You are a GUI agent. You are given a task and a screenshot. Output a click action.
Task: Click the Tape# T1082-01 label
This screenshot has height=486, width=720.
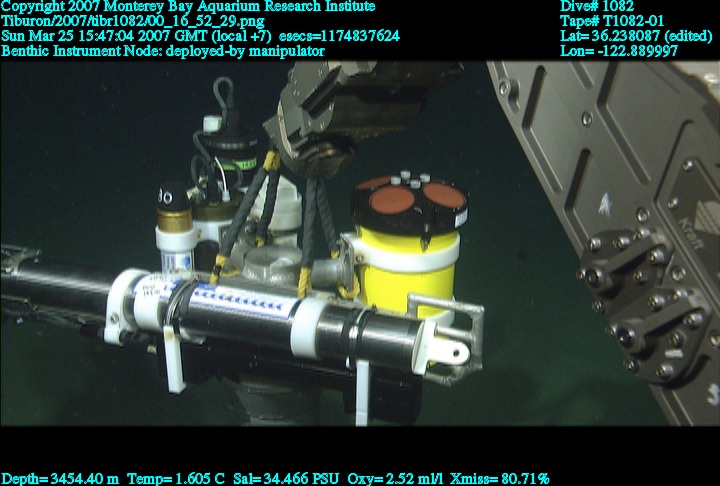(x=612, y=22)
